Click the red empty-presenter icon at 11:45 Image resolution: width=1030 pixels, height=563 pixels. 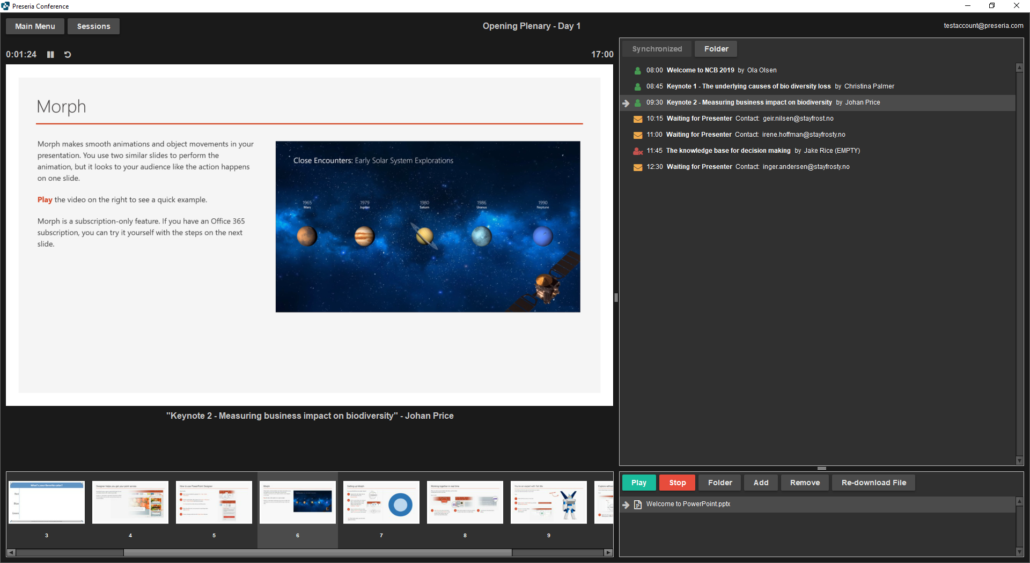(637, 151)
